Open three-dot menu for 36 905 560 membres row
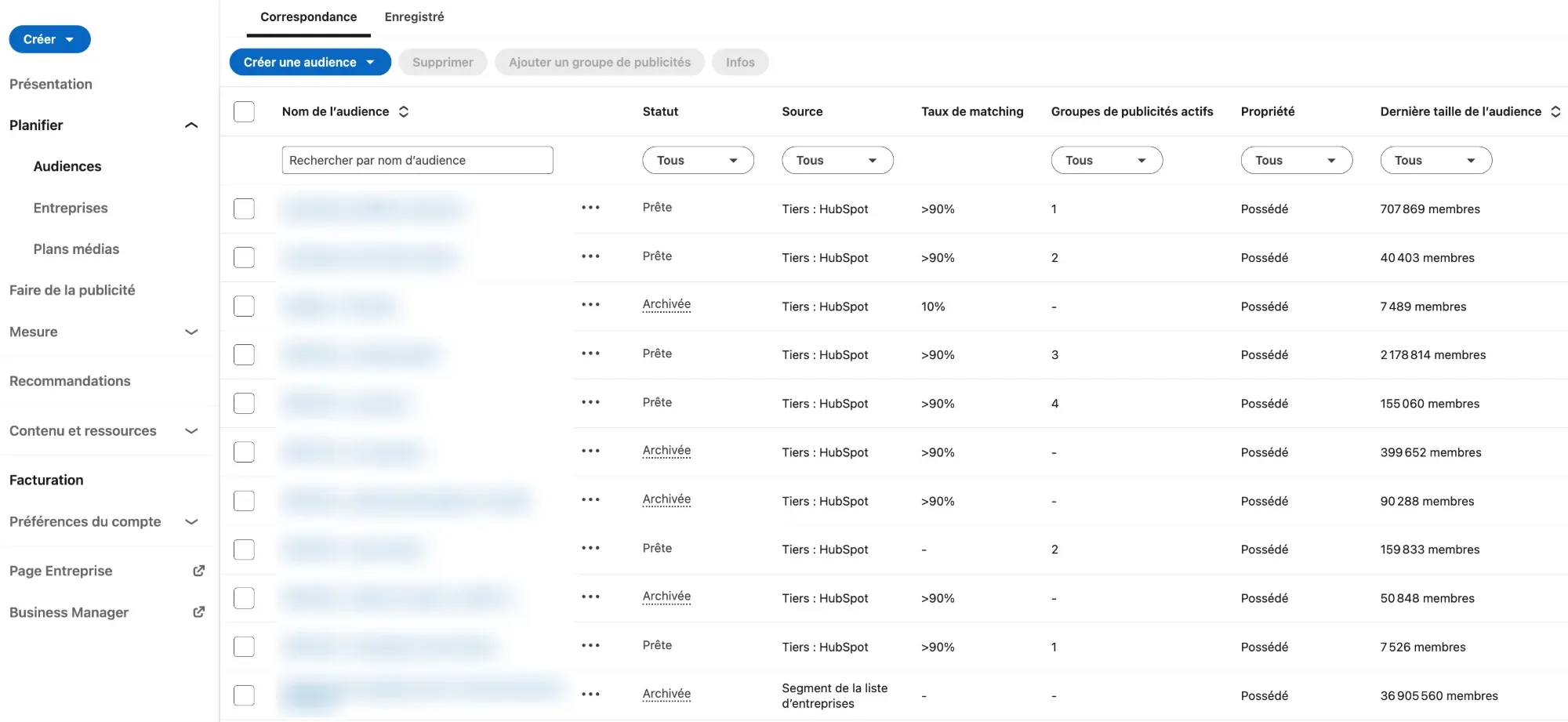The image size is (1568, 722). click(x=590, y=694)
